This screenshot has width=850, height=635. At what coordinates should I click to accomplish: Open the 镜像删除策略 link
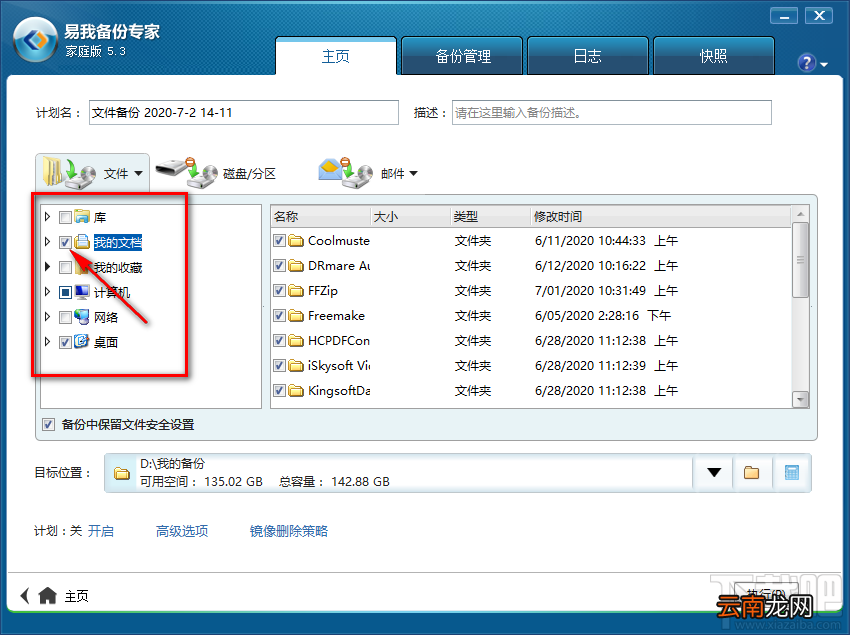click(289, 531)
